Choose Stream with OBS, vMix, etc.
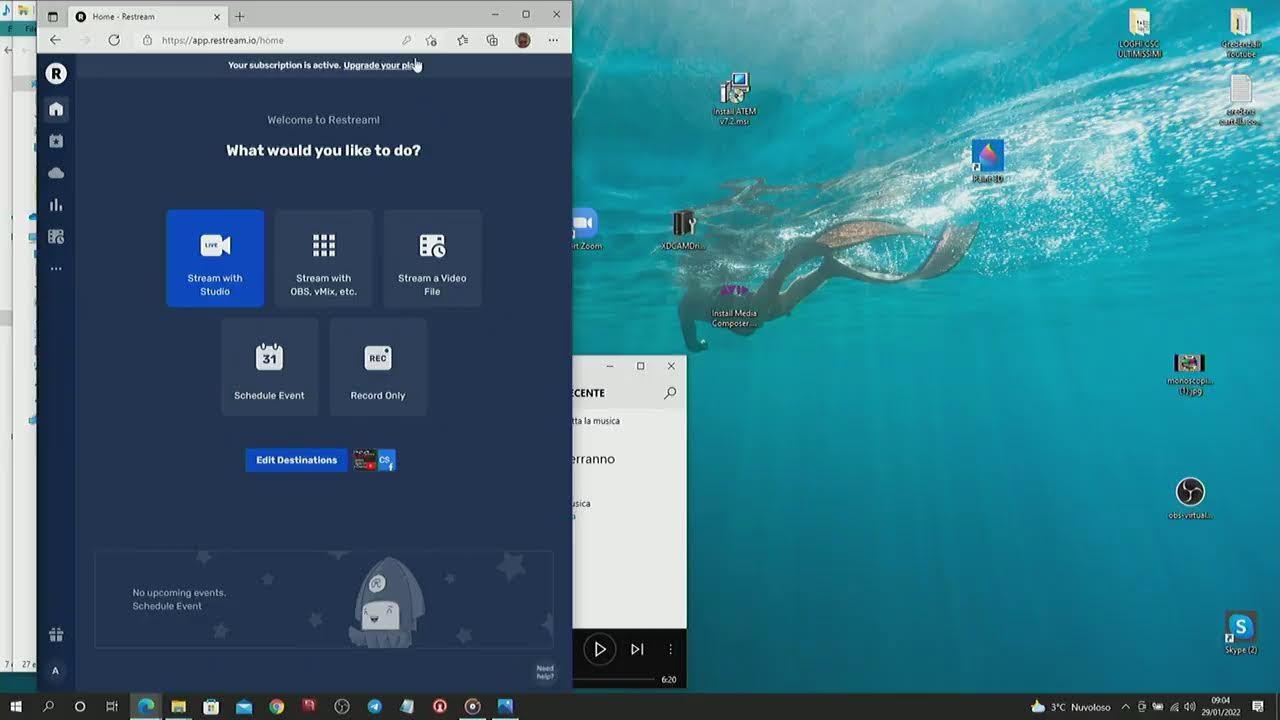 click(x=323, y=258)
